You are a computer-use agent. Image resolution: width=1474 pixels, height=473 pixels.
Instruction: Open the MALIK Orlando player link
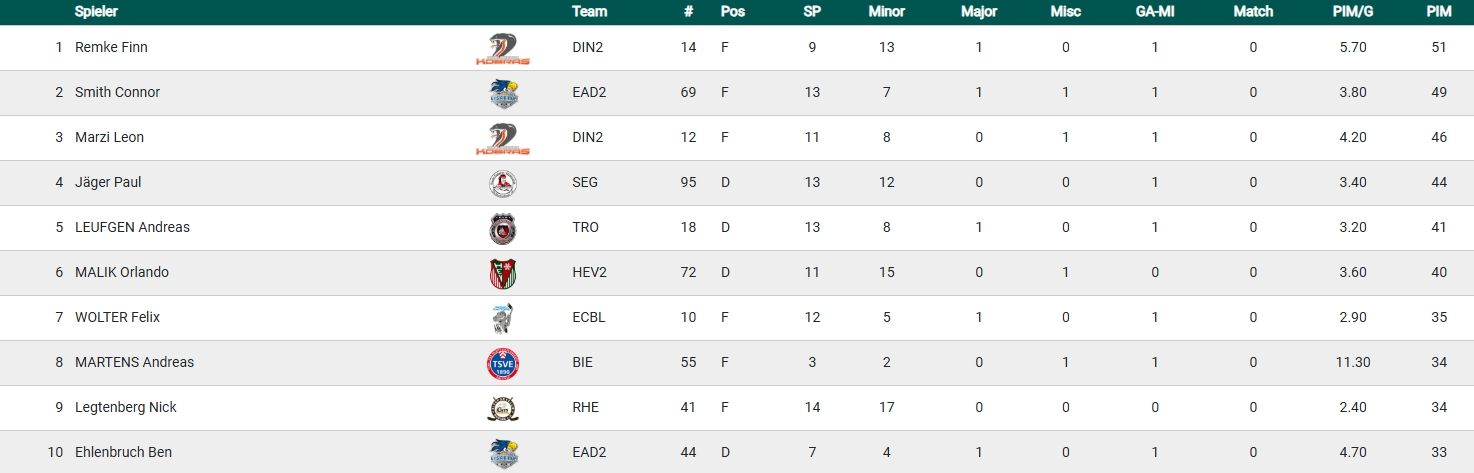122,272
